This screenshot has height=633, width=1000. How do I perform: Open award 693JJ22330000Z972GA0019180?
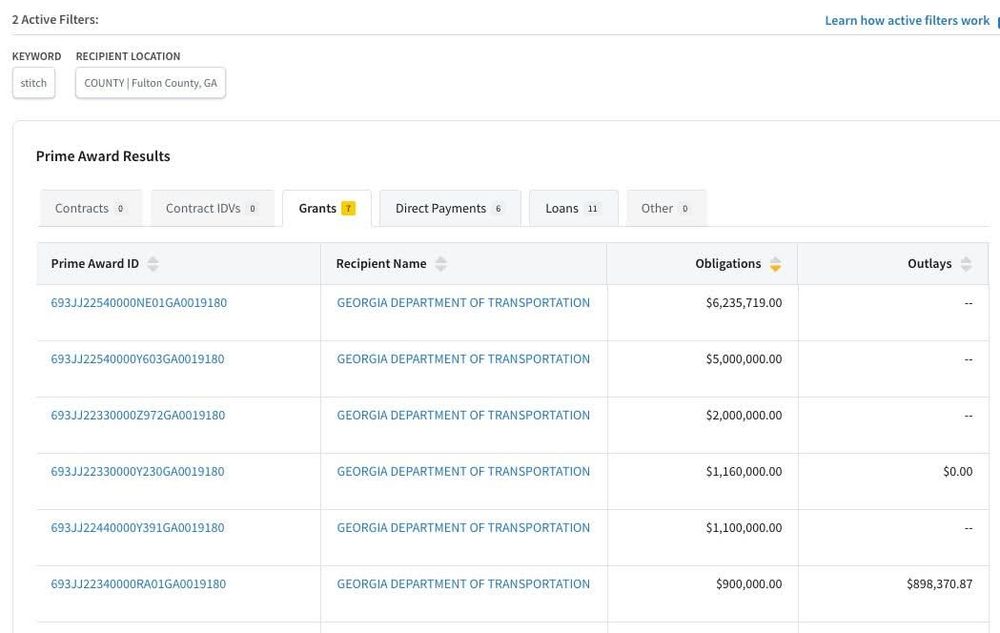pos(138,415)
